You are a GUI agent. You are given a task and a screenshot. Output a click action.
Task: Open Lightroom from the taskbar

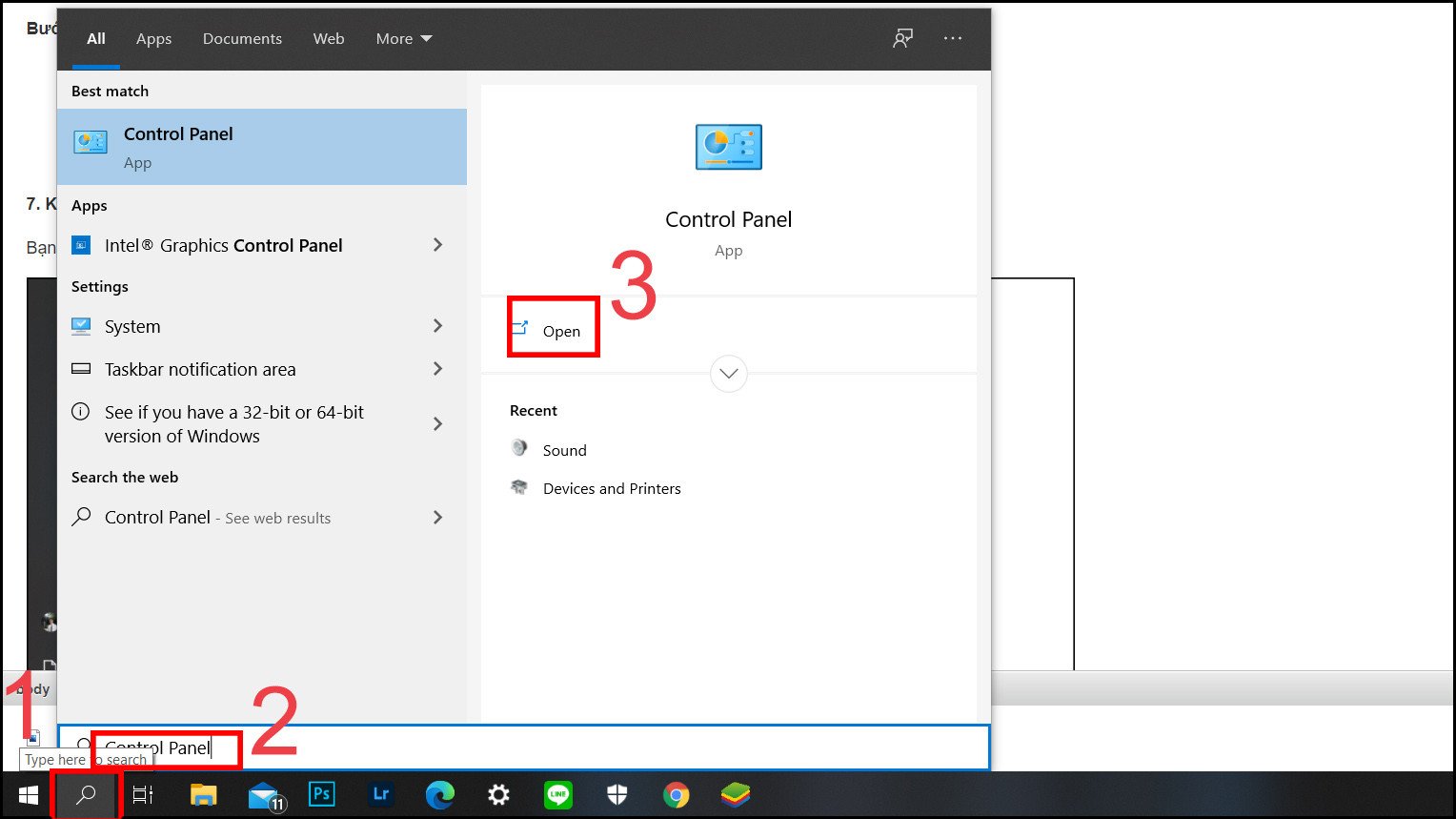[380, 794]
